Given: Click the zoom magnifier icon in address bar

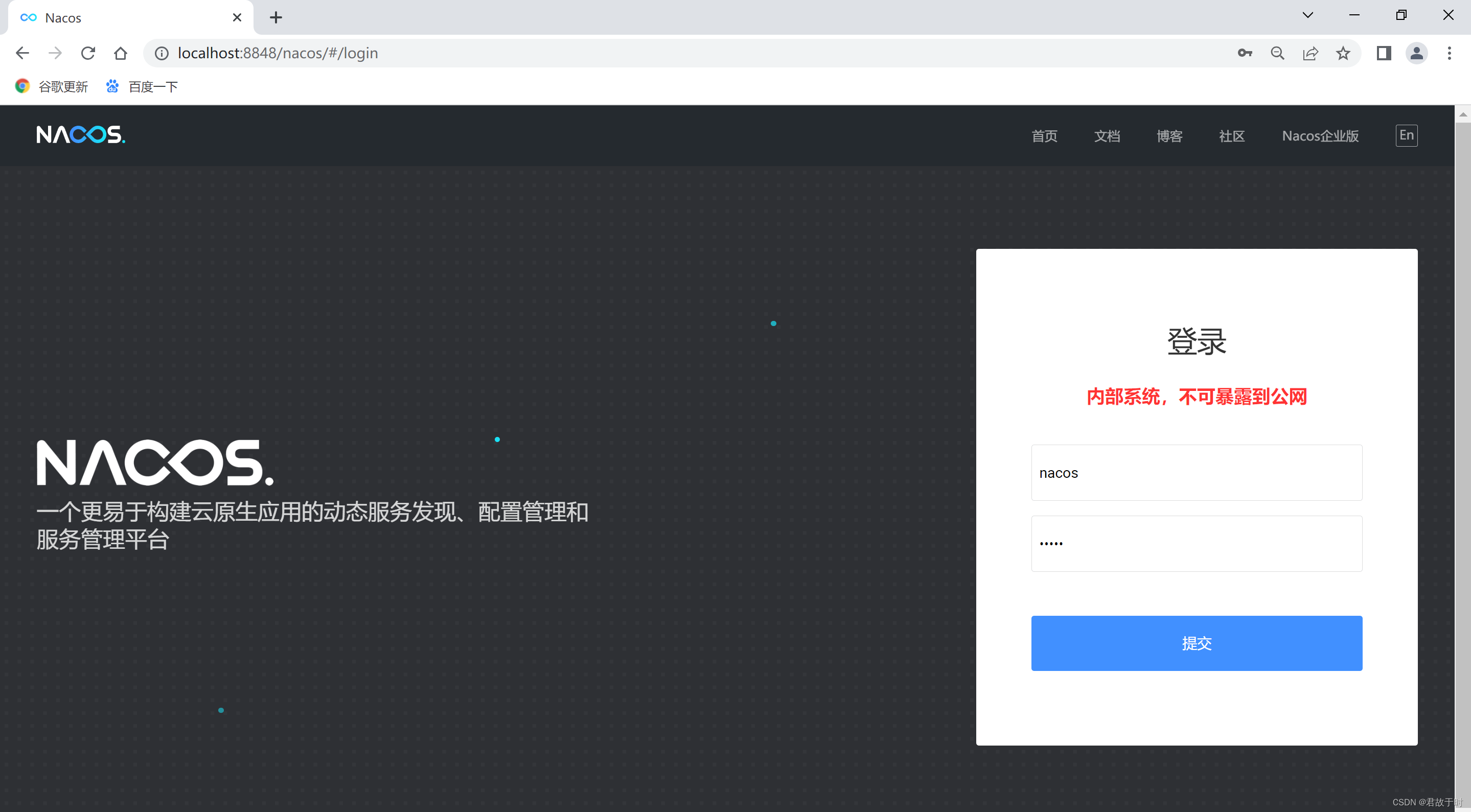Looking at the screenshot, I should point(1277,53).
